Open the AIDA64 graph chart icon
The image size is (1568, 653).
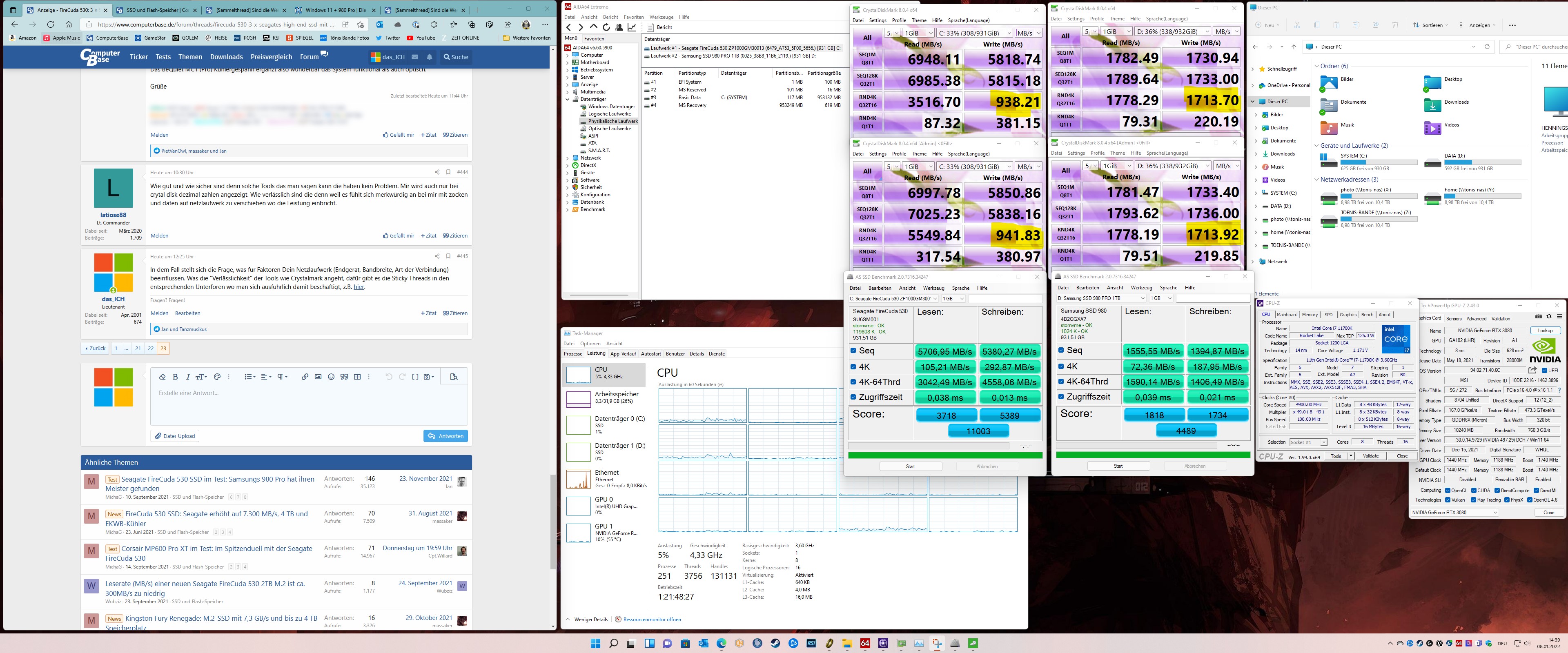(x=632, y=27)
